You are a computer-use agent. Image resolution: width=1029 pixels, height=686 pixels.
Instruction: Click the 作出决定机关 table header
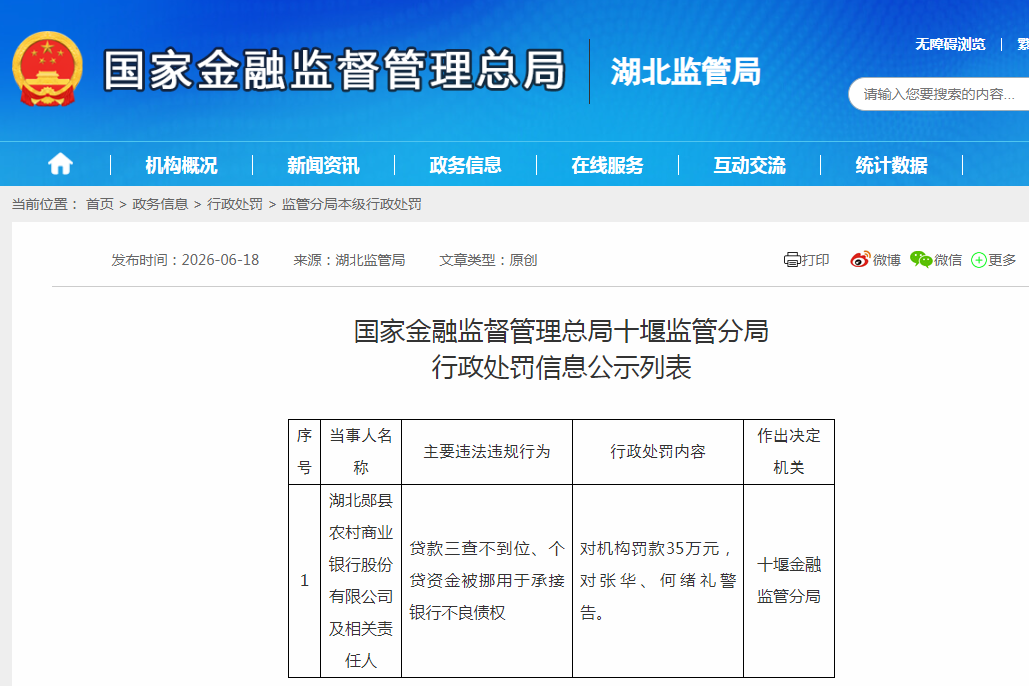789,452
